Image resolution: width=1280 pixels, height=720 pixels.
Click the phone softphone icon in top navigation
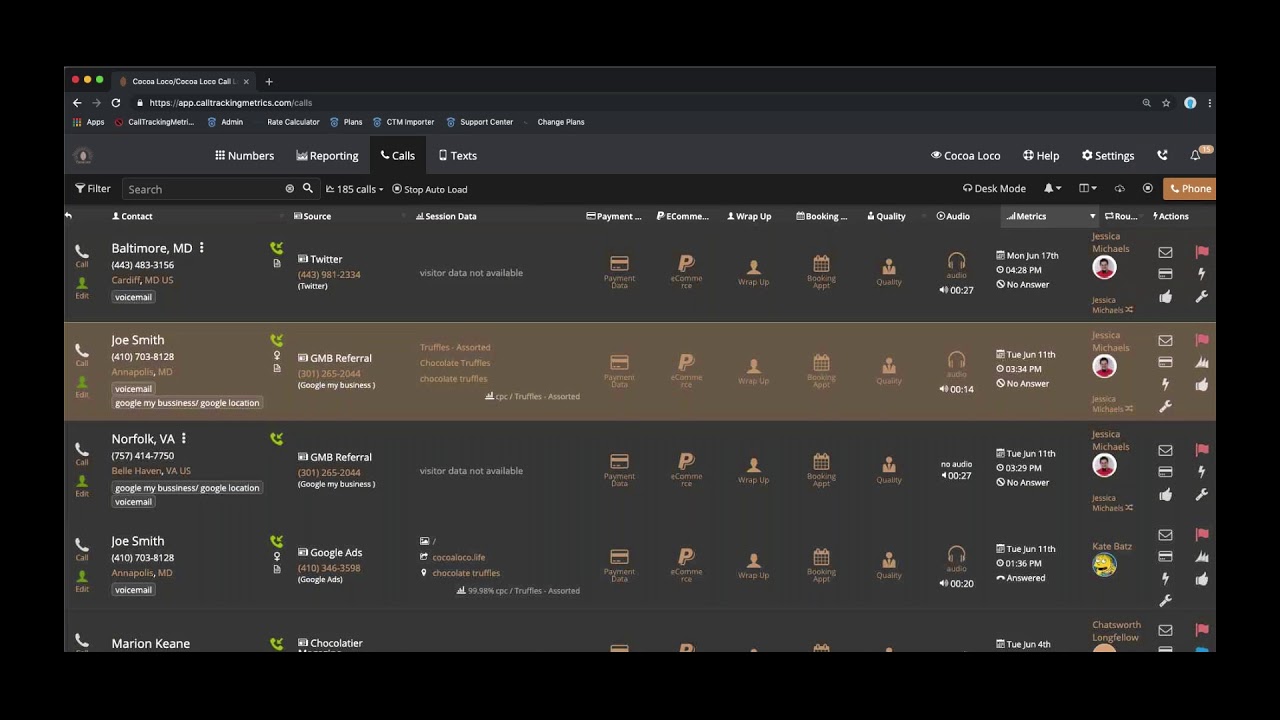coord(1162,155)
